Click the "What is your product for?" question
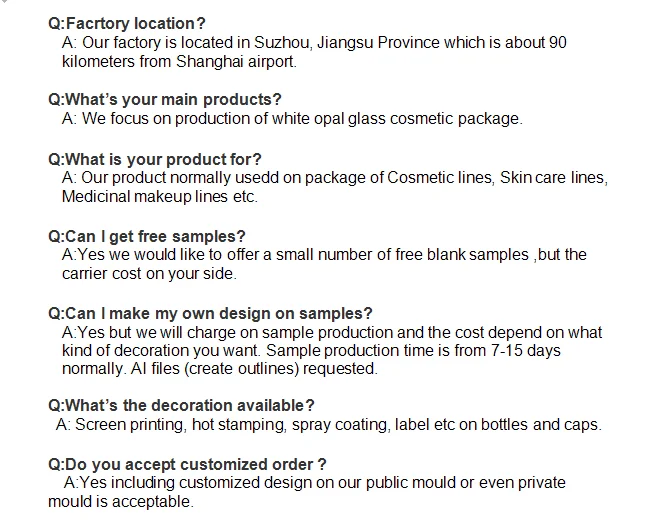Screen dimensions: 661x522 (x=155, y=158)
